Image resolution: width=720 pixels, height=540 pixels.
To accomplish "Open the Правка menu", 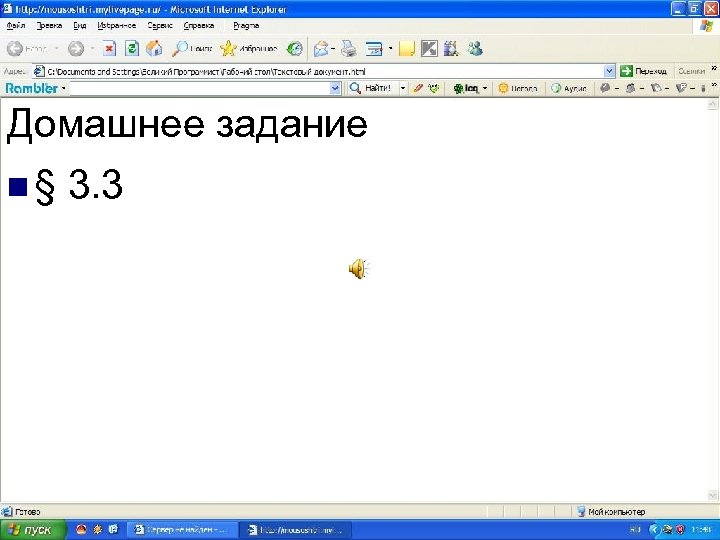I will pos(49,26).
